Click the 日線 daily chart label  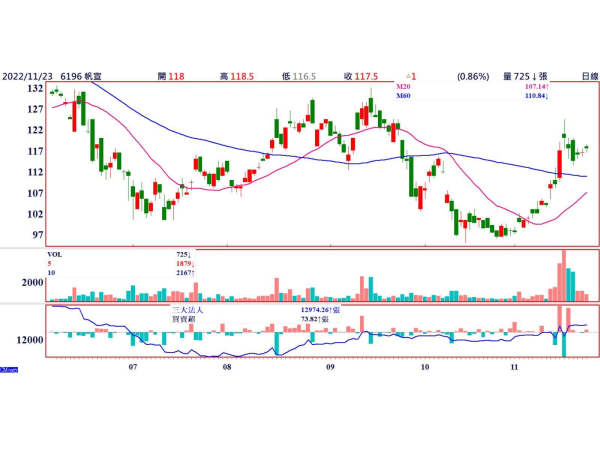[x=590, y=77]
